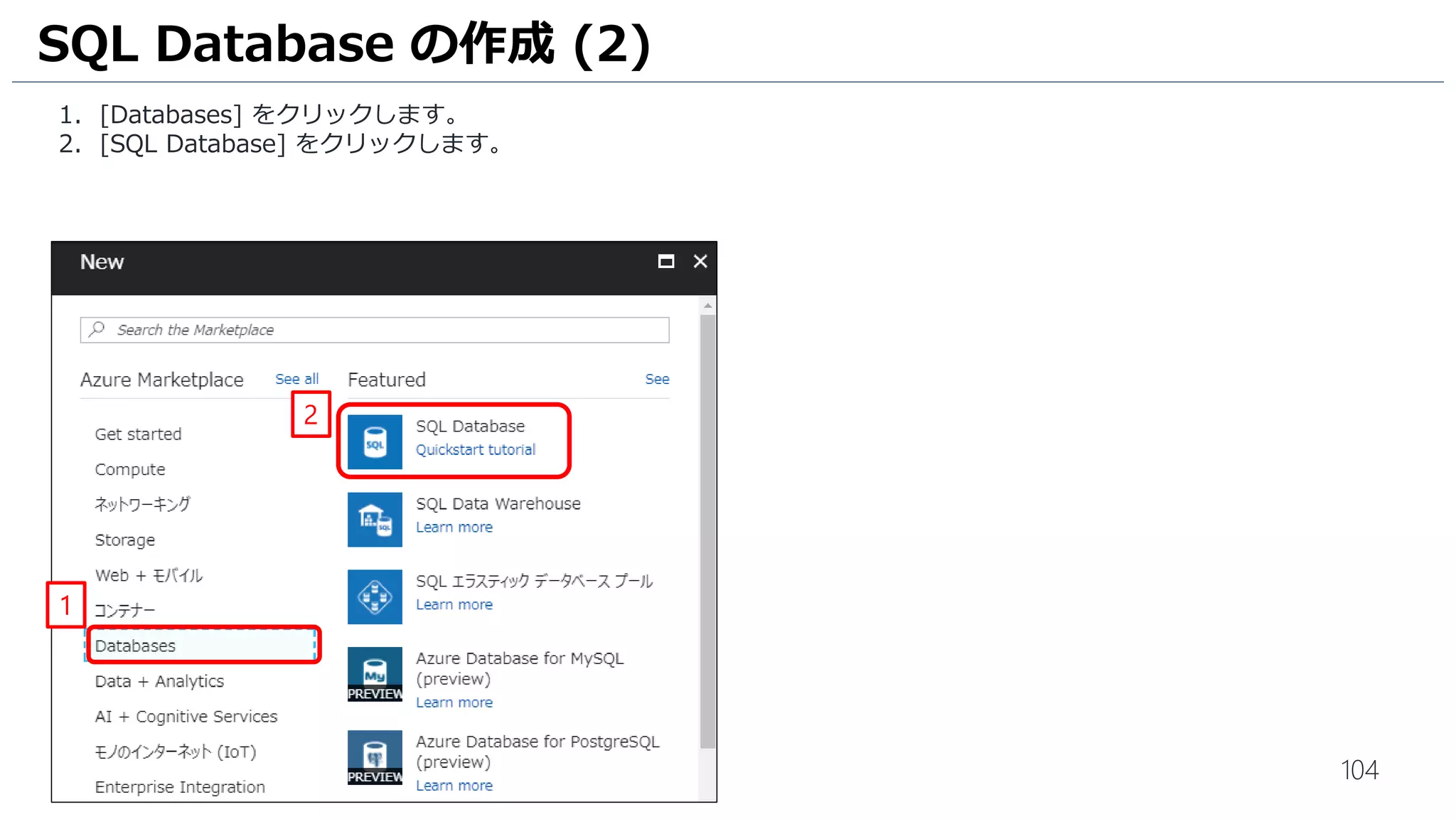
Task: Click the SQL Database icon
Action: pyautogui.click(x=375, y=441)
